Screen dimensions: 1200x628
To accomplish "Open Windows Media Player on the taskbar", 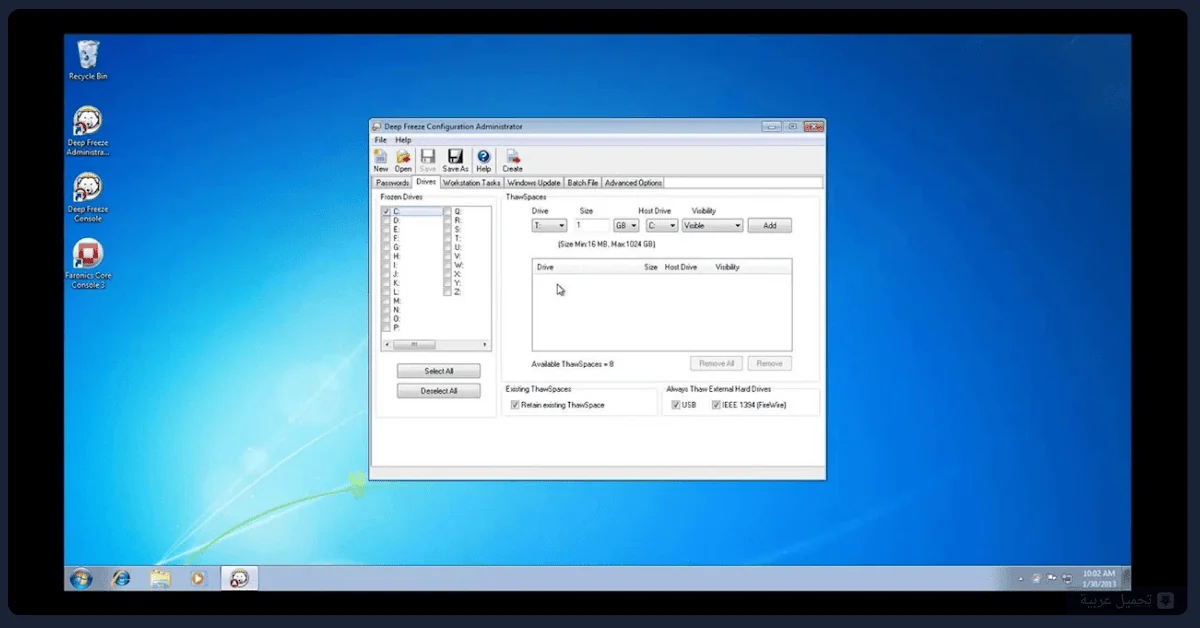I will [198, 578].
